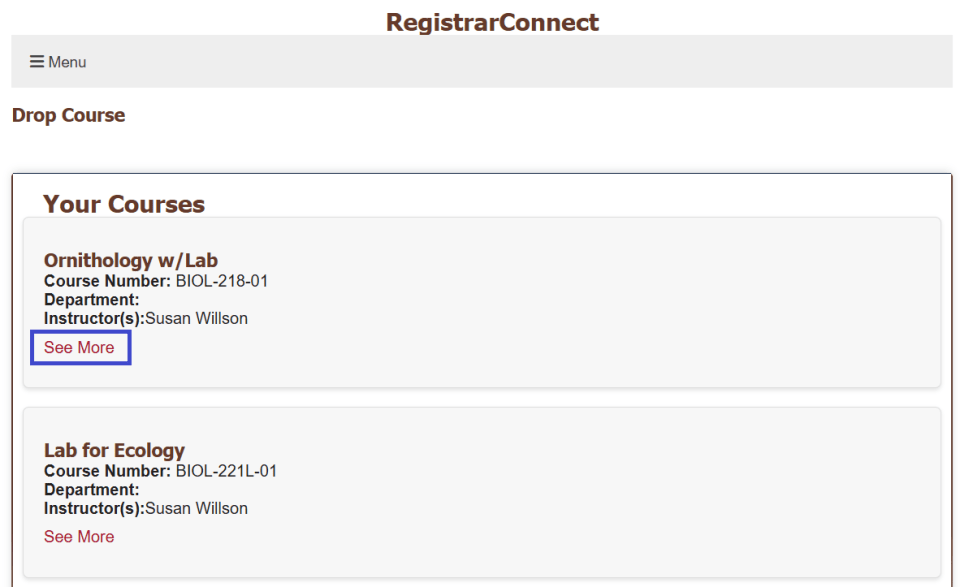
Task: Click the gray navigation bar background
Action: (x=500, y=62)
